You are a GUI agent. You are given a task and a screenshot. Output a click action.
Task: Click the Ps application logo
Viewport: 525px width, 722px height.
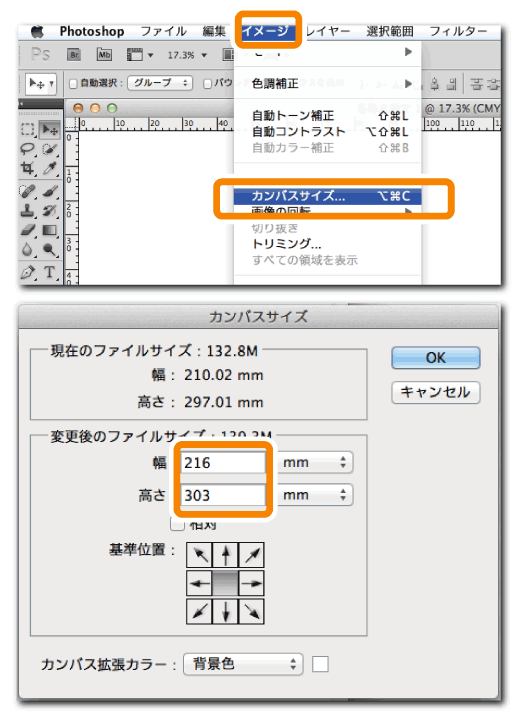pos(40,54)
